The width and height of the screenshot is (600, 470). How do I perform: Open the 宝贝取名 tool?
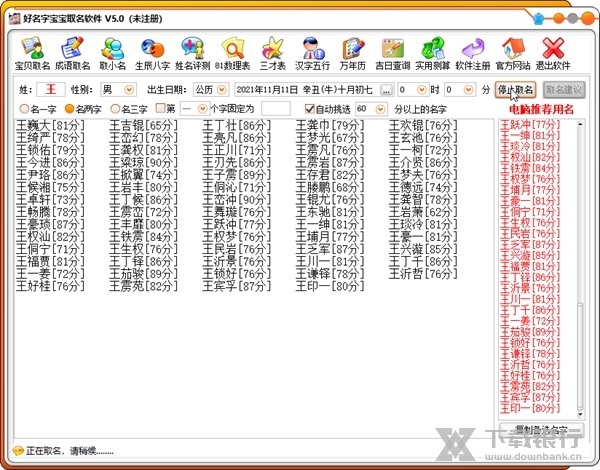coord(33,54)
